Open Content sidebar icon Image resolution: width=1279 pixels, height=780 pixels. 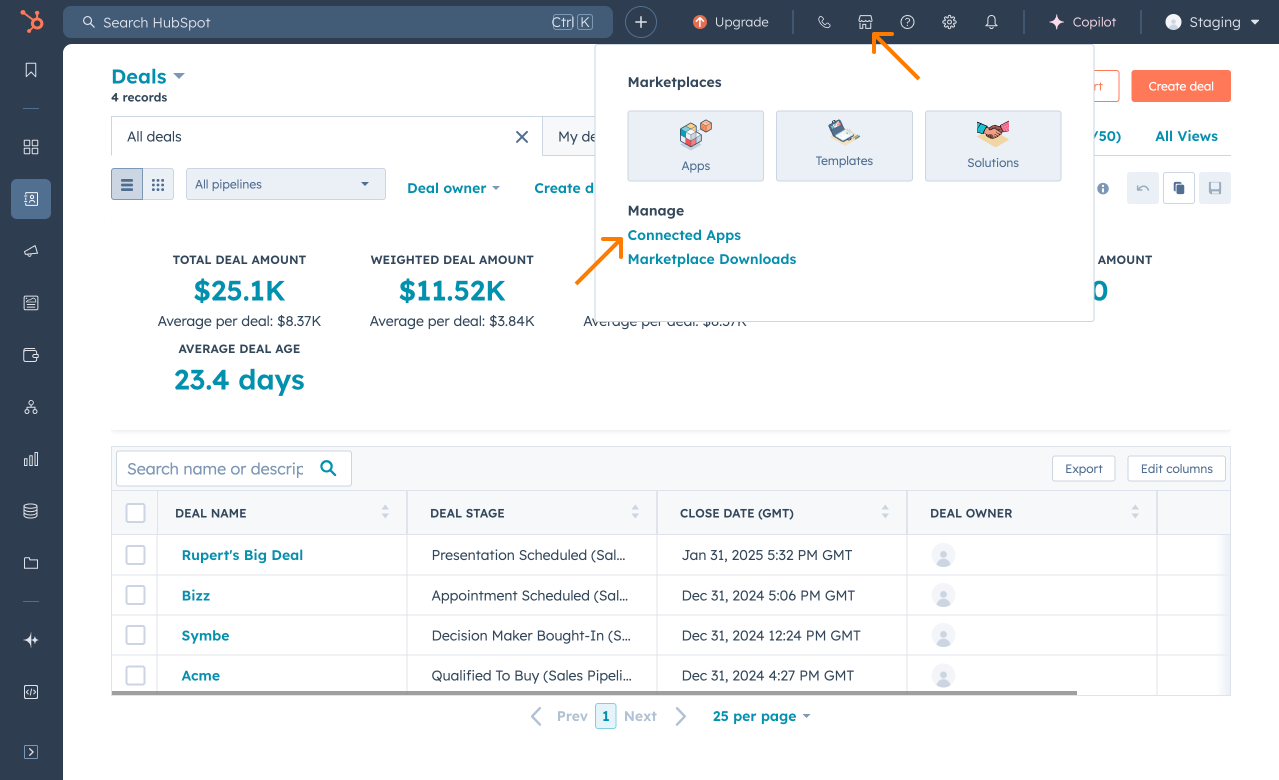click(x=31, y=303)
